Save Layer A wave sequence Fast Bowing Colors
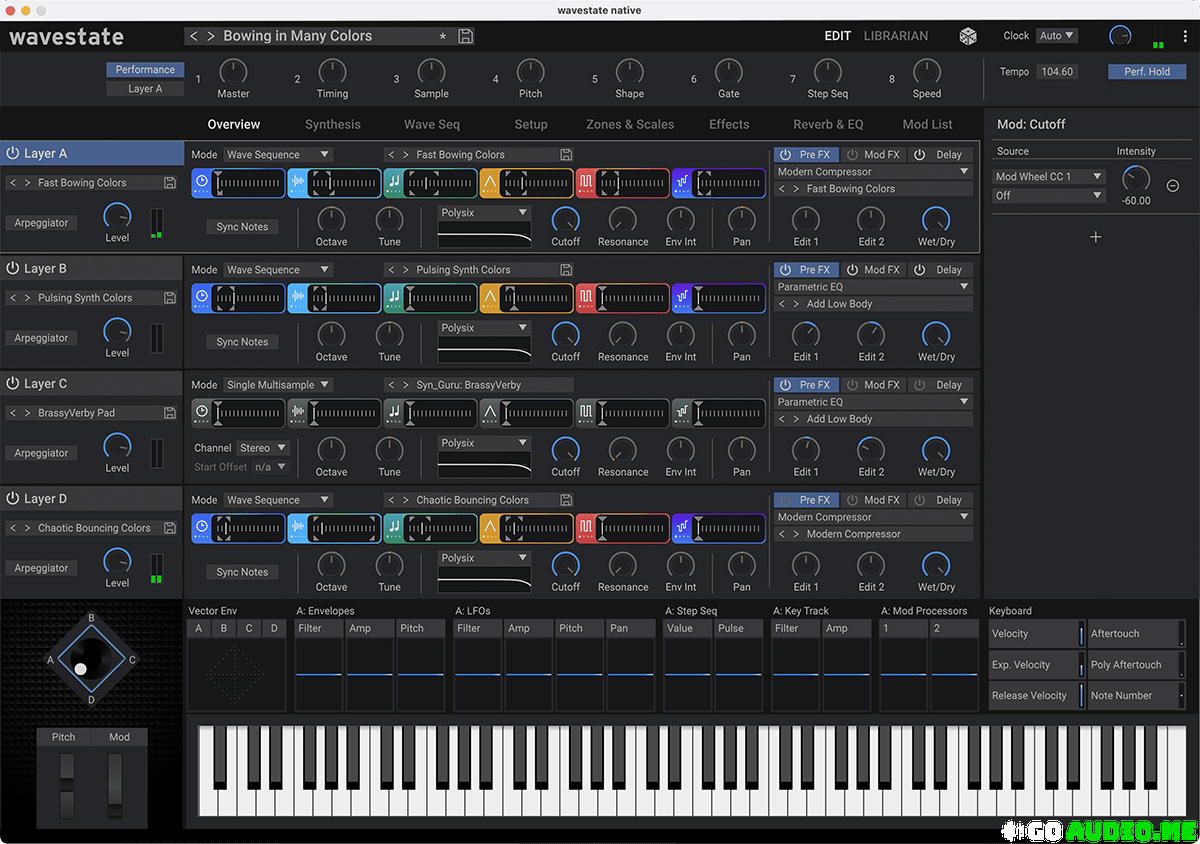1200x844 pixels. click(567, 155)
